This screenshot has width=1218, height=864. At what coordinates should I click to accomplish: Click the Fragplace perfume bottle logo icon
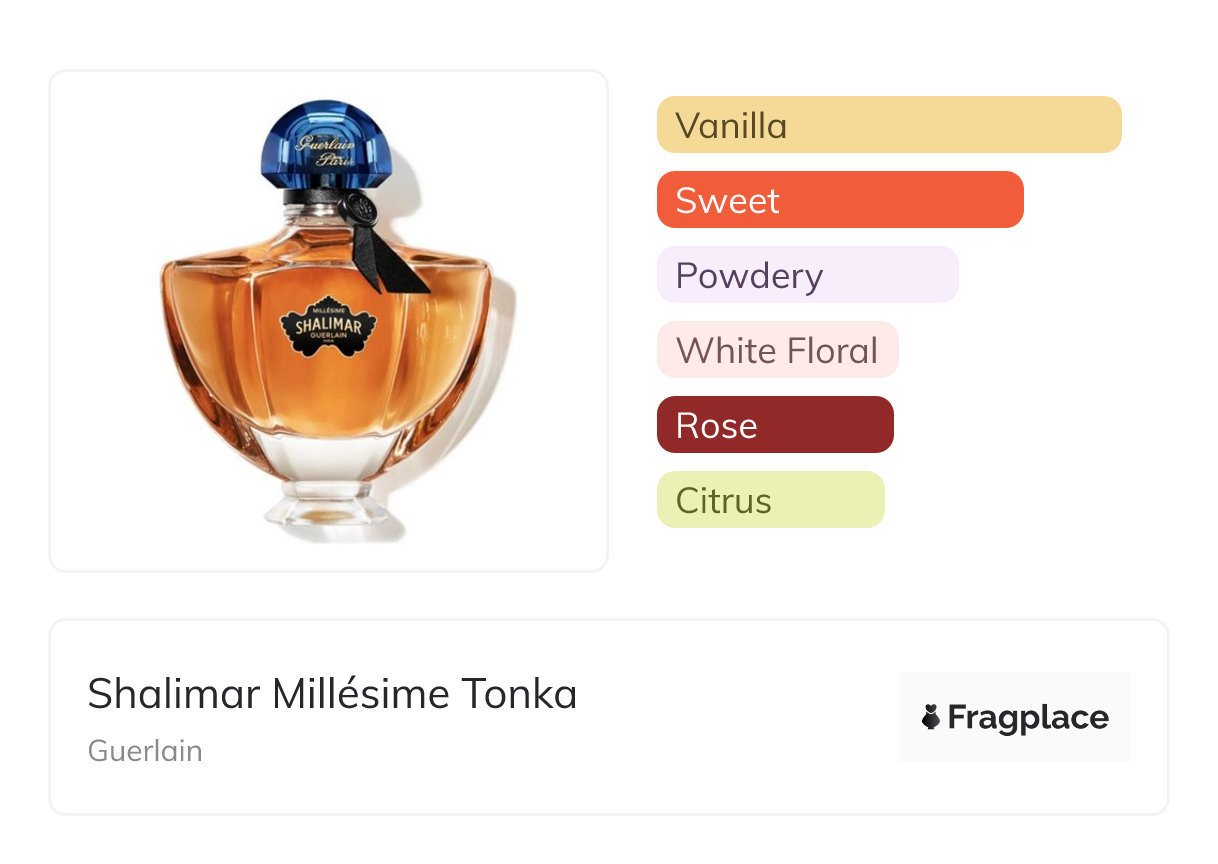(931, 717)
